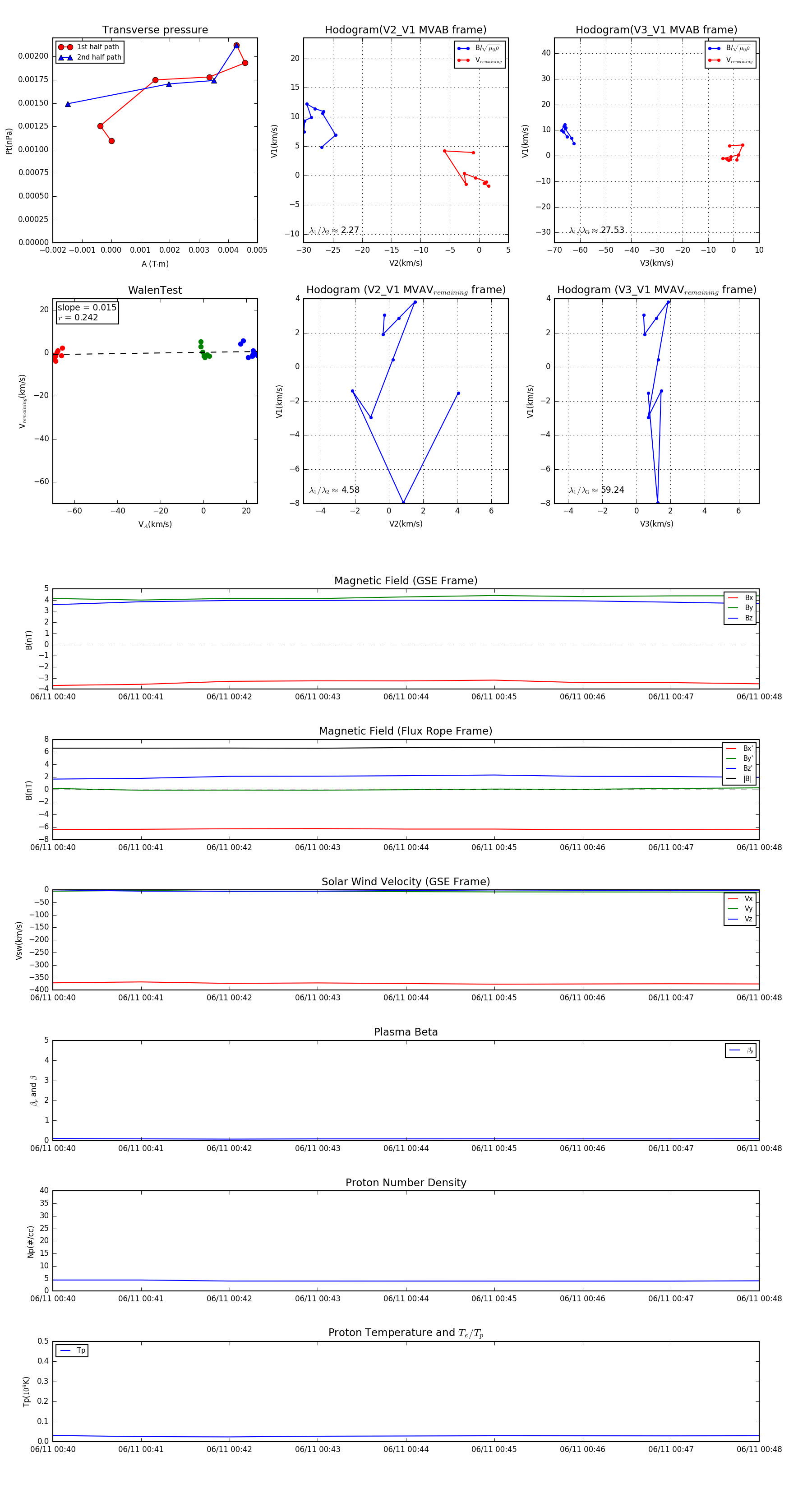Image resolution: width=812 pixels, height=1489 pixels.
Task: Click 'Pt(nPa)' y-axis label
Action: [9, 141]
